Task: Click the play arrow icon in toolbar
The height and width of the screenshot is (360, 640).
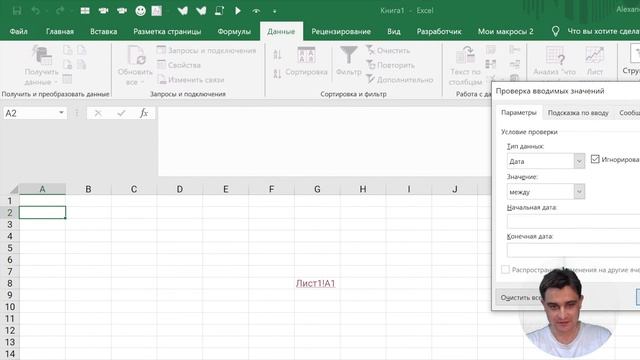Action: [x=238, y=11]
